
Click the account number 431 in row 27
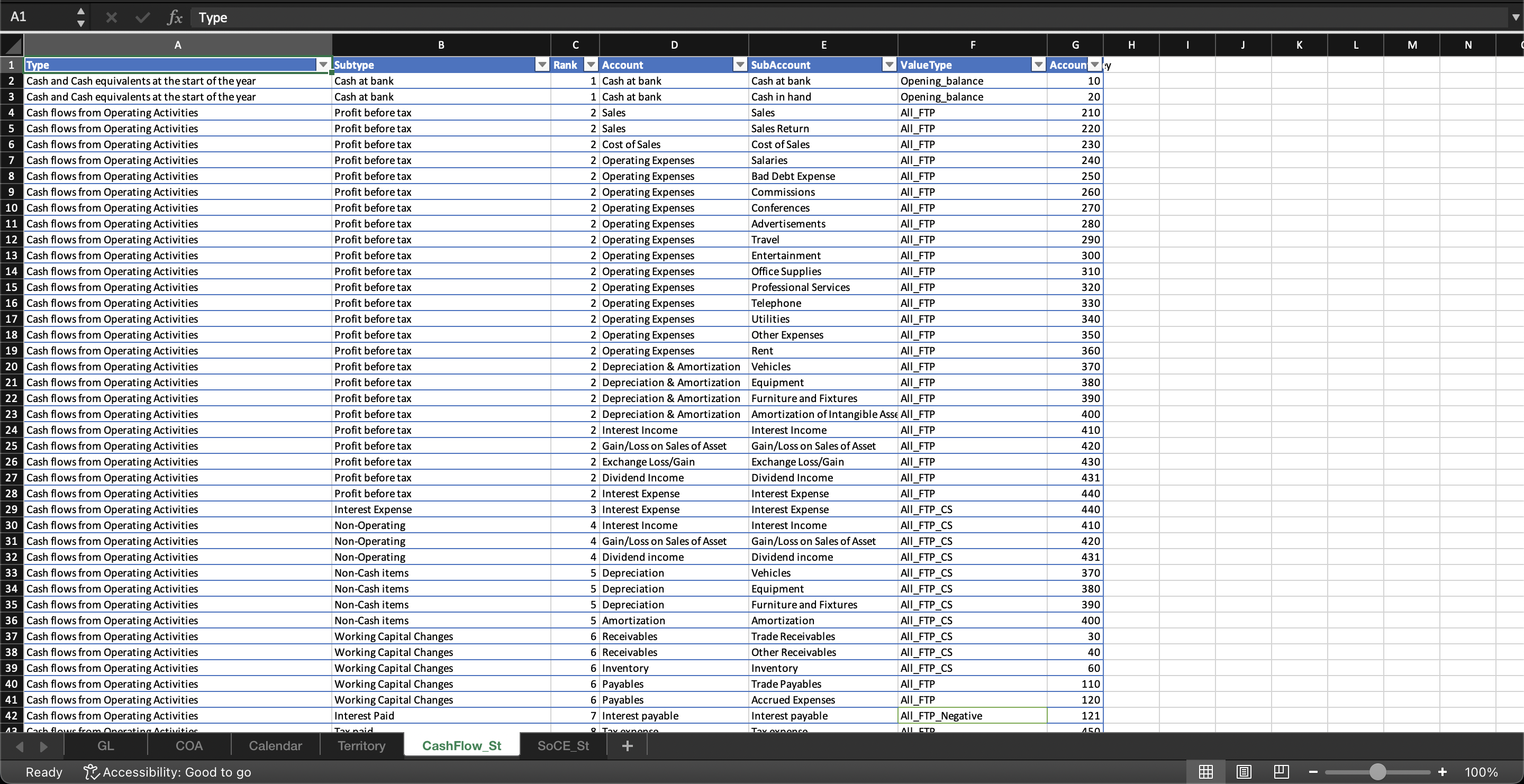[1075, 478]
